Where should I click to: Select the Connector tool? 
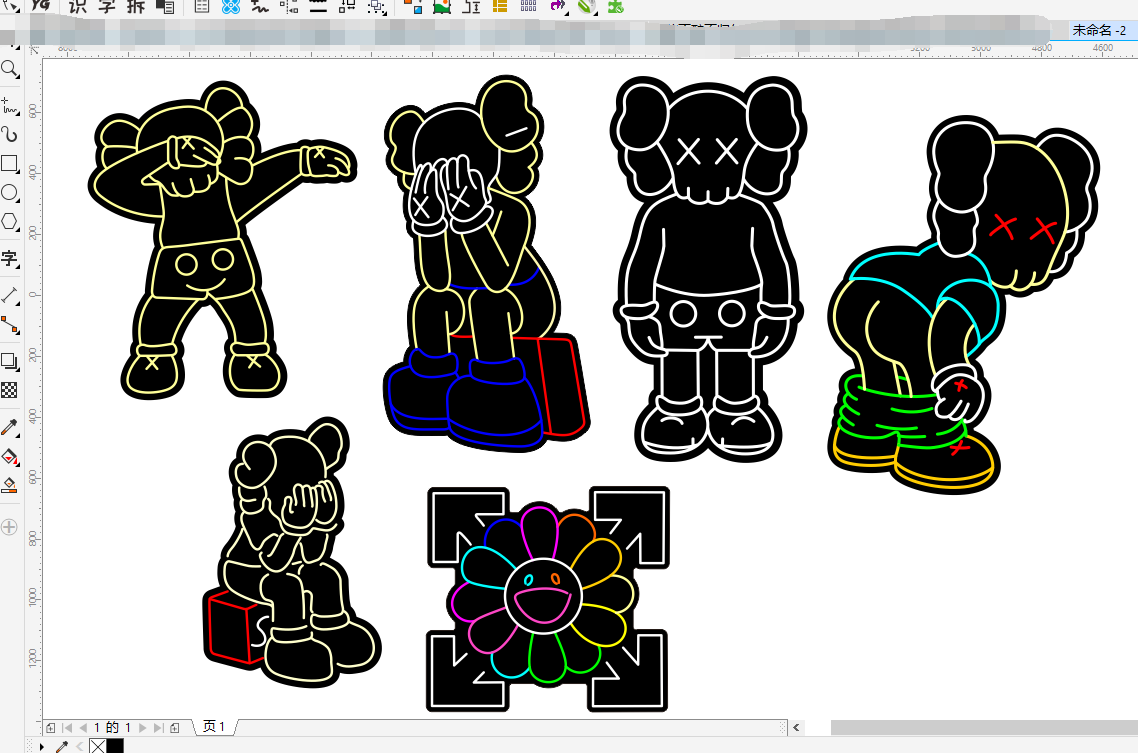[x=9, y=325]
